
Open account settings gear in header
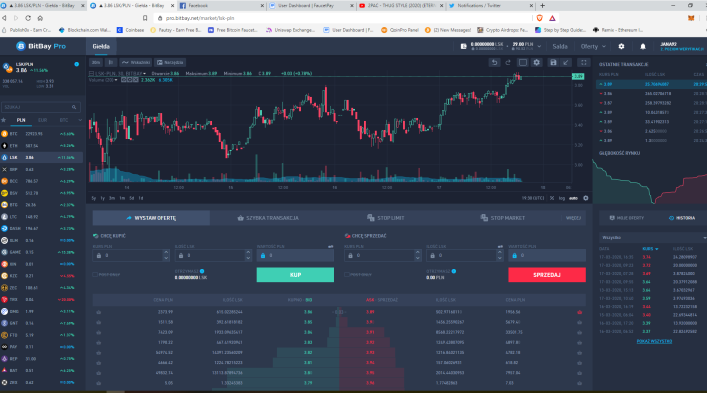621,46
